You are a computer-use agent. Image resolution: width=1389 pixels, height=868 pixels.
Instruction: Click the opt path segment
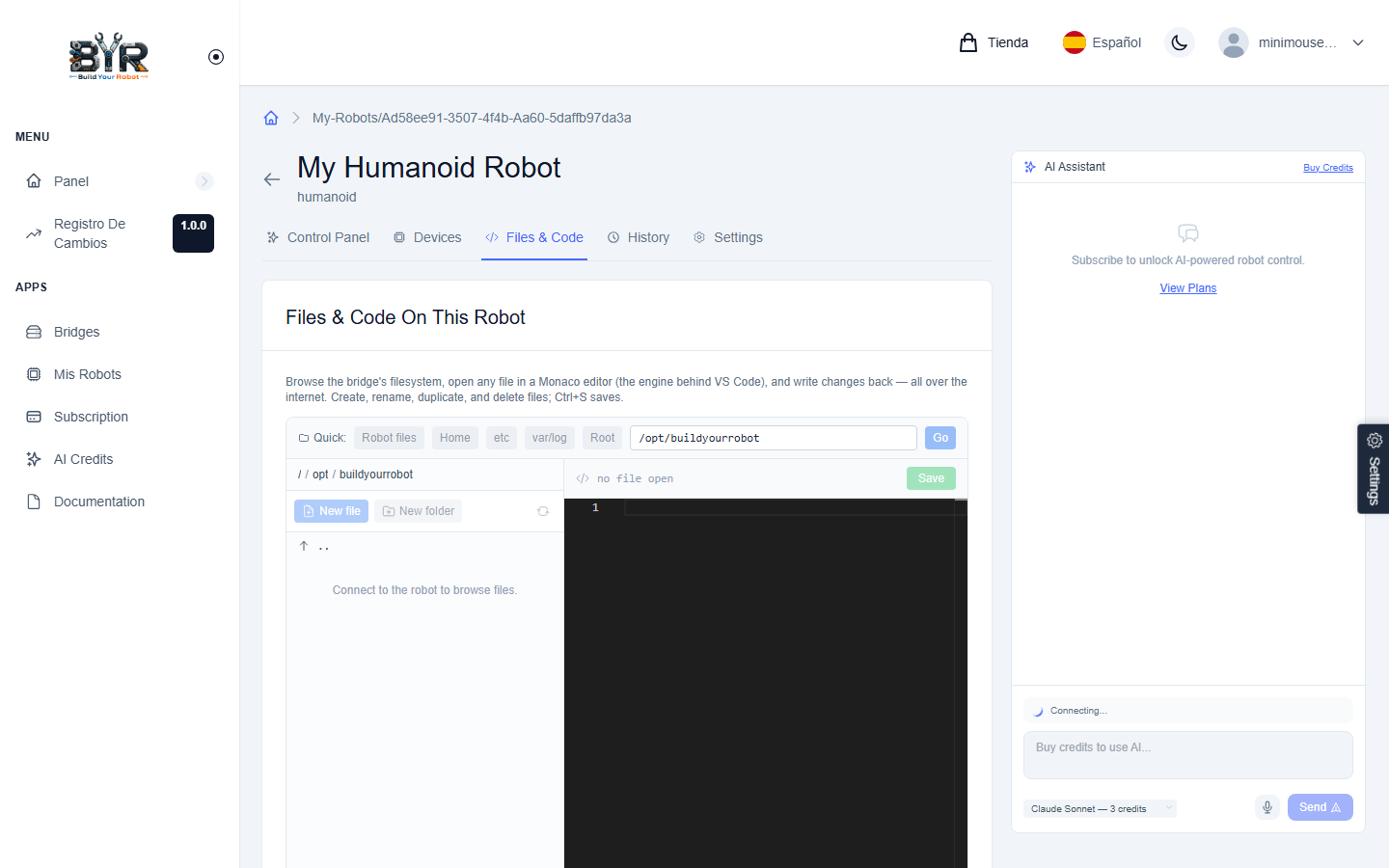pos(320,475)
